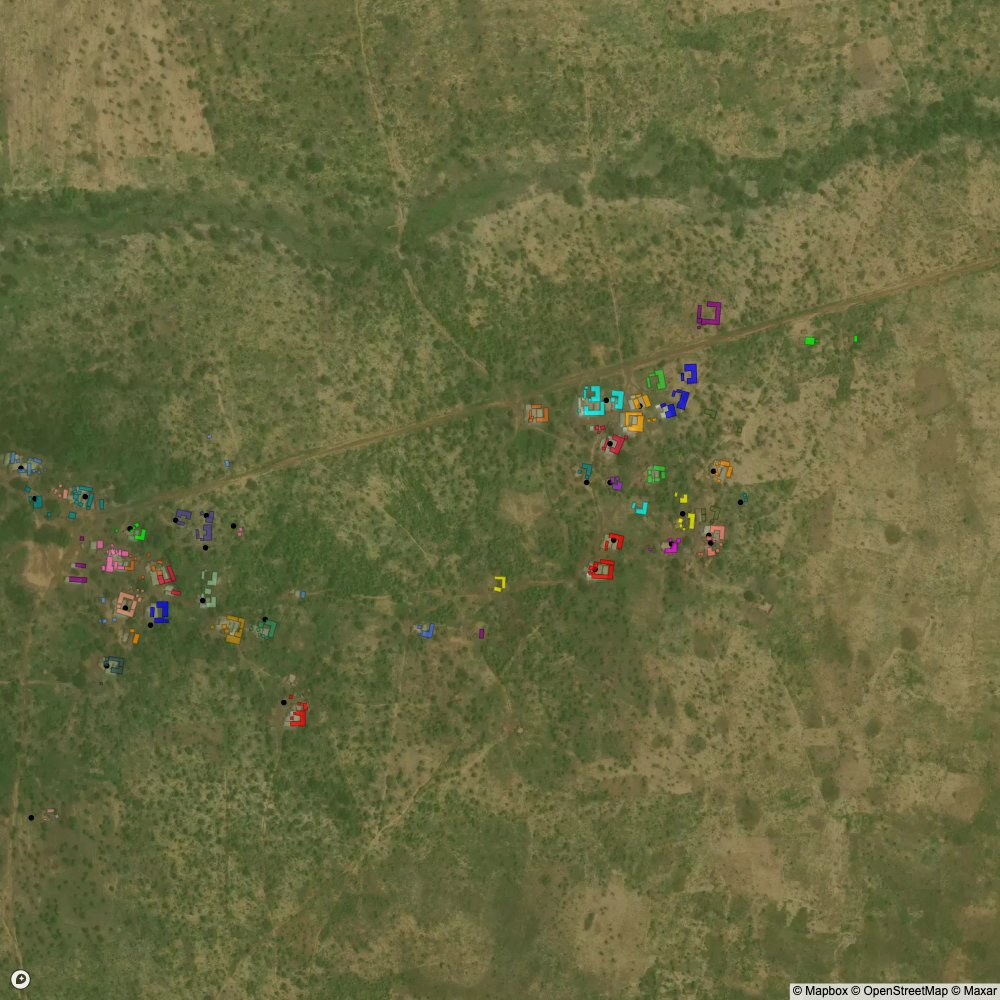The height and width of the screenshot is (1000, 1000).
Task: Select the purple building outline north of the road
Action: [709, 314]
